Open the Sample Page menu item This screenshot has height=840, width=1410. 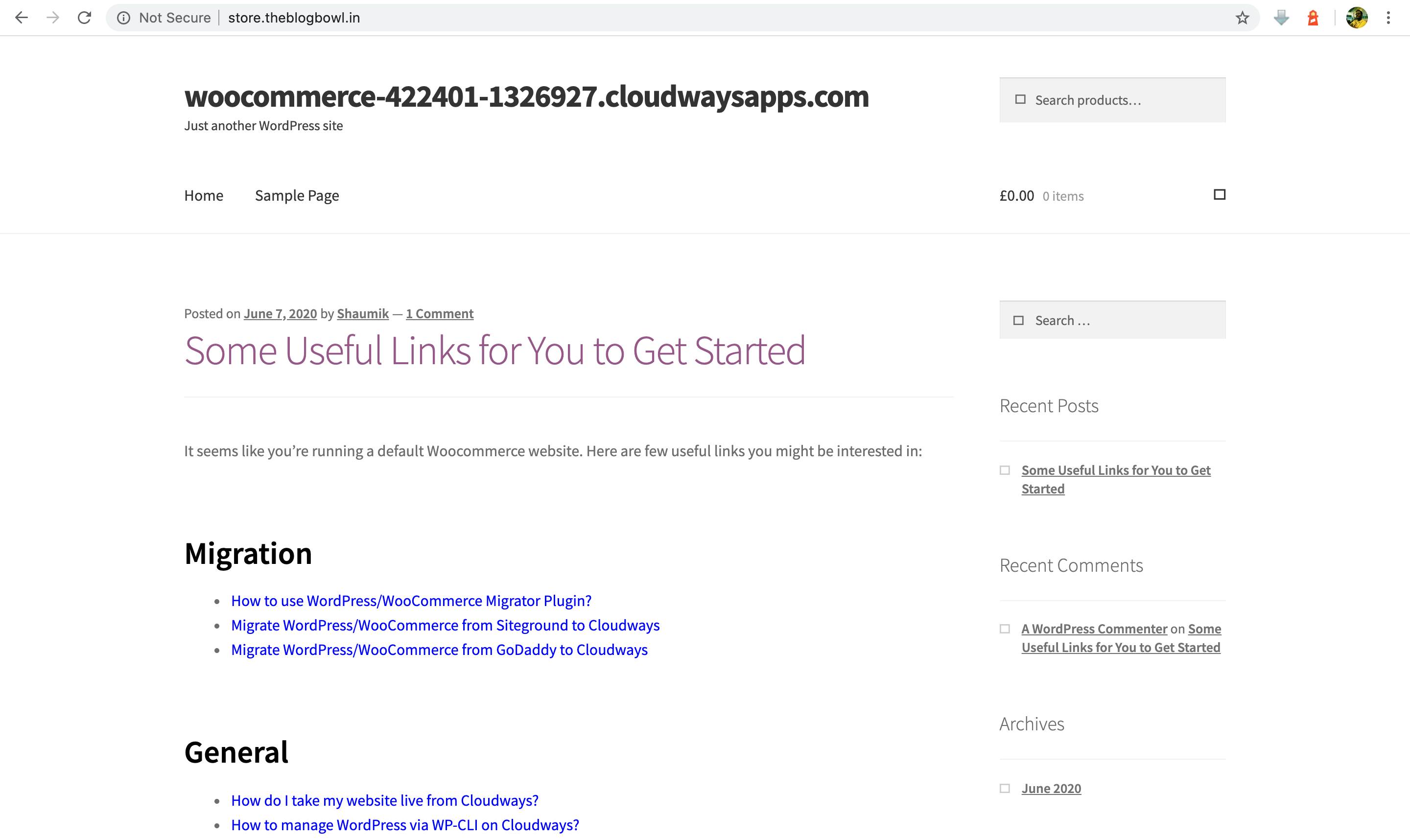(x=297, y=195)
